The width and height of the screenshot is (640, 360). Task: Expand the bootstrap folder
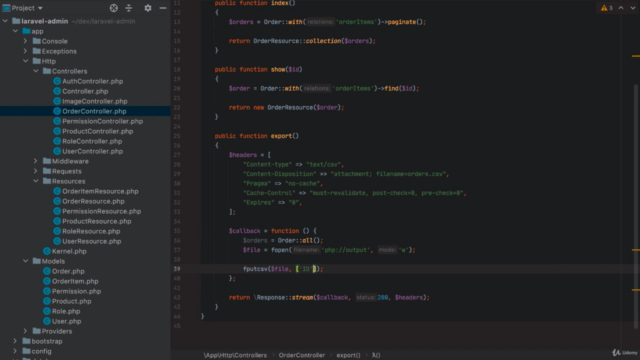(x=15, y=341)
